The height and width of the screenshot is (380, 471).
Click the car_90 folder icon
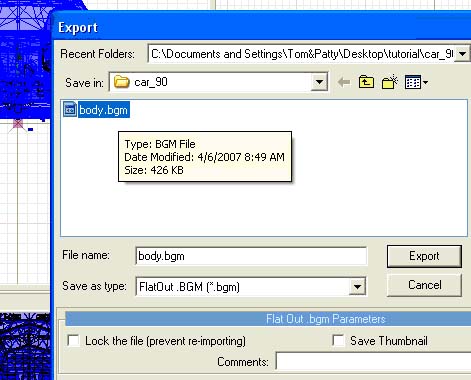click(x=121, y=82)
